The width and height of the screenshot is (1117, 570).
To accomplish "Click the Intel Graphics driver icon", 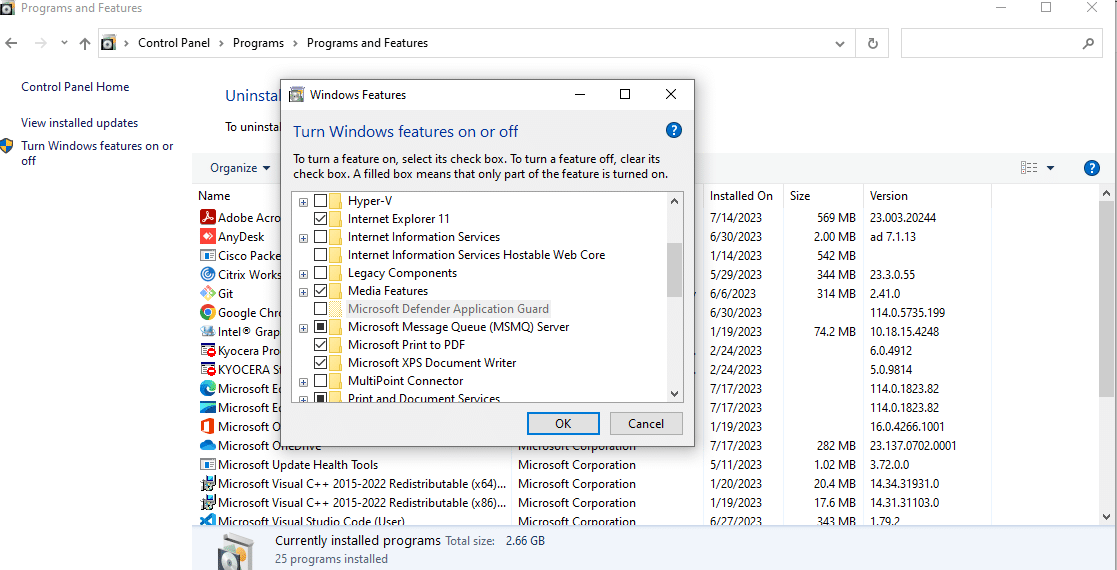I will click(x=207, y=331).
